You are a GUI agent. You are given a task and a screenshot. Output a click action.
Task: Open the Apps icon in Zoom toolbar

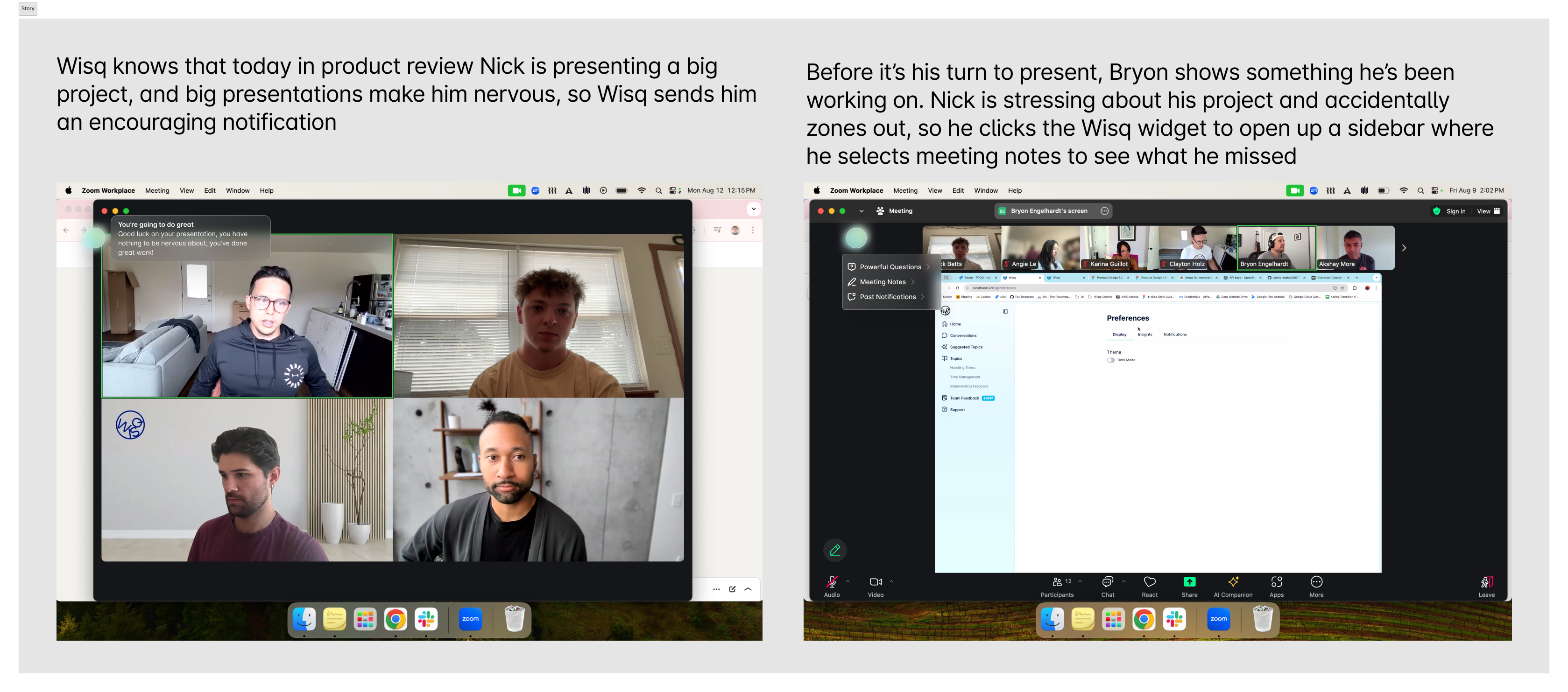point(1277,582)
